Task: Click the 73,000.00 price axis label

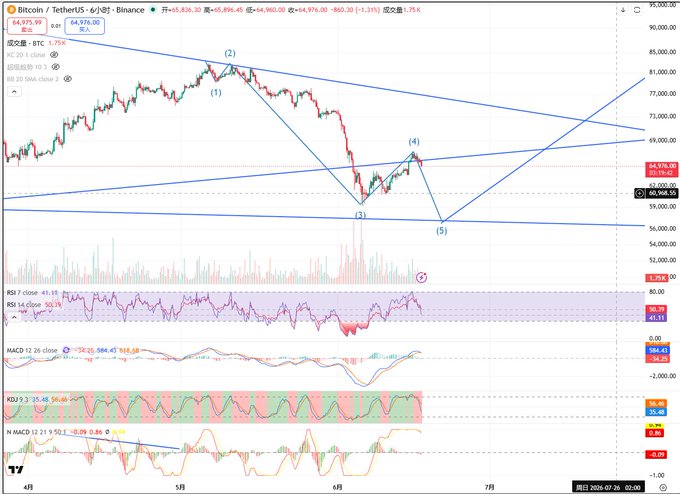Action: 662,116
